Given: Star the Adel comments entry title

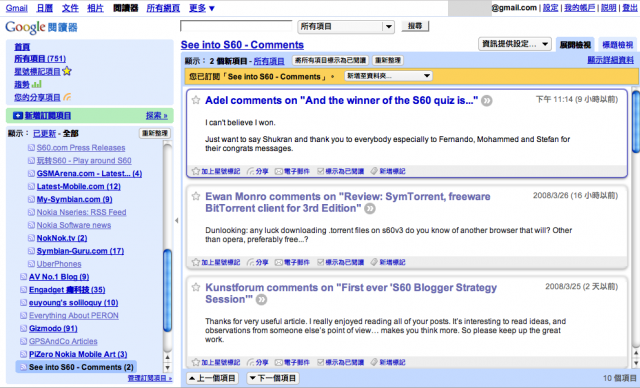Looking at the screenshot, I should pos(196,100).
